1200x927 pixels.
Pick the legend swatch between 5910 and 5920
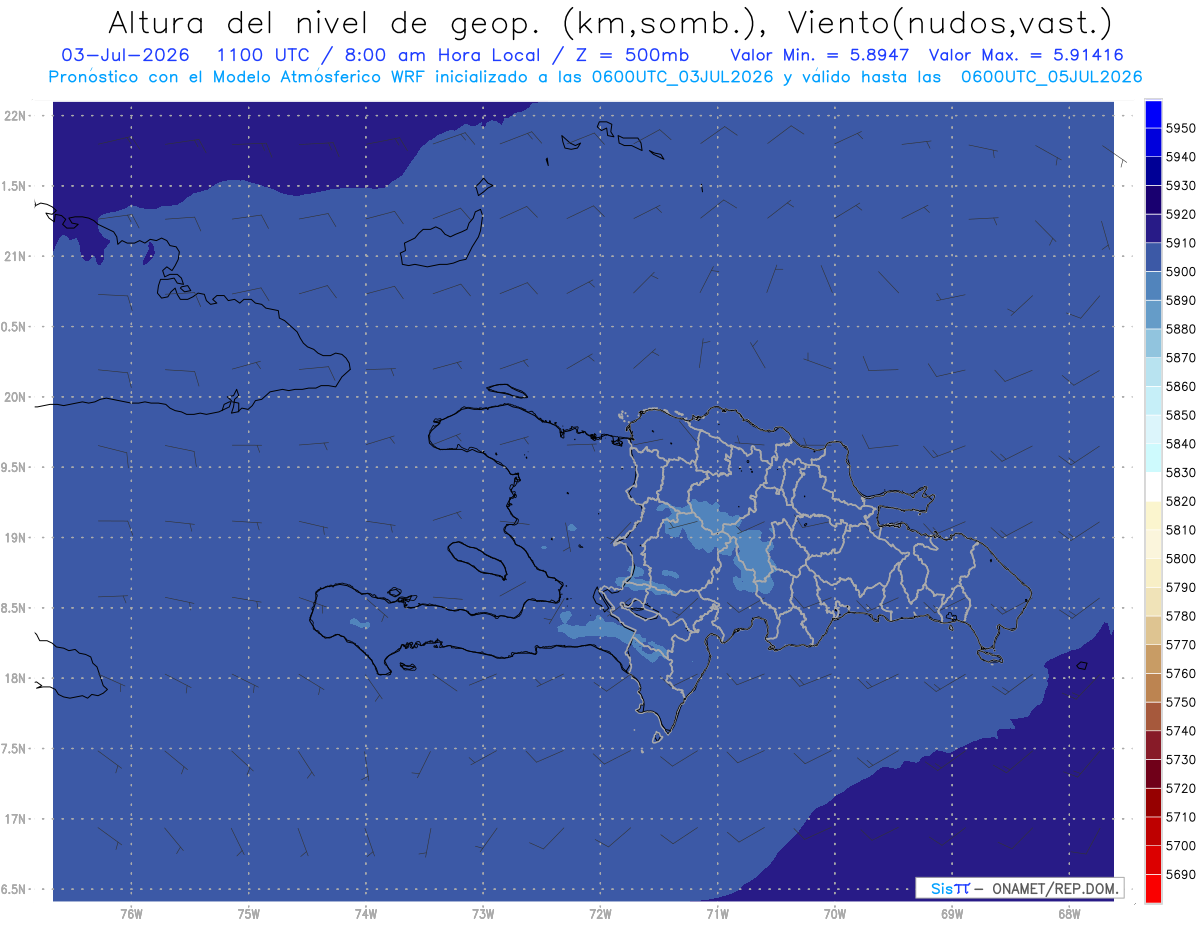click(1153, 228)
